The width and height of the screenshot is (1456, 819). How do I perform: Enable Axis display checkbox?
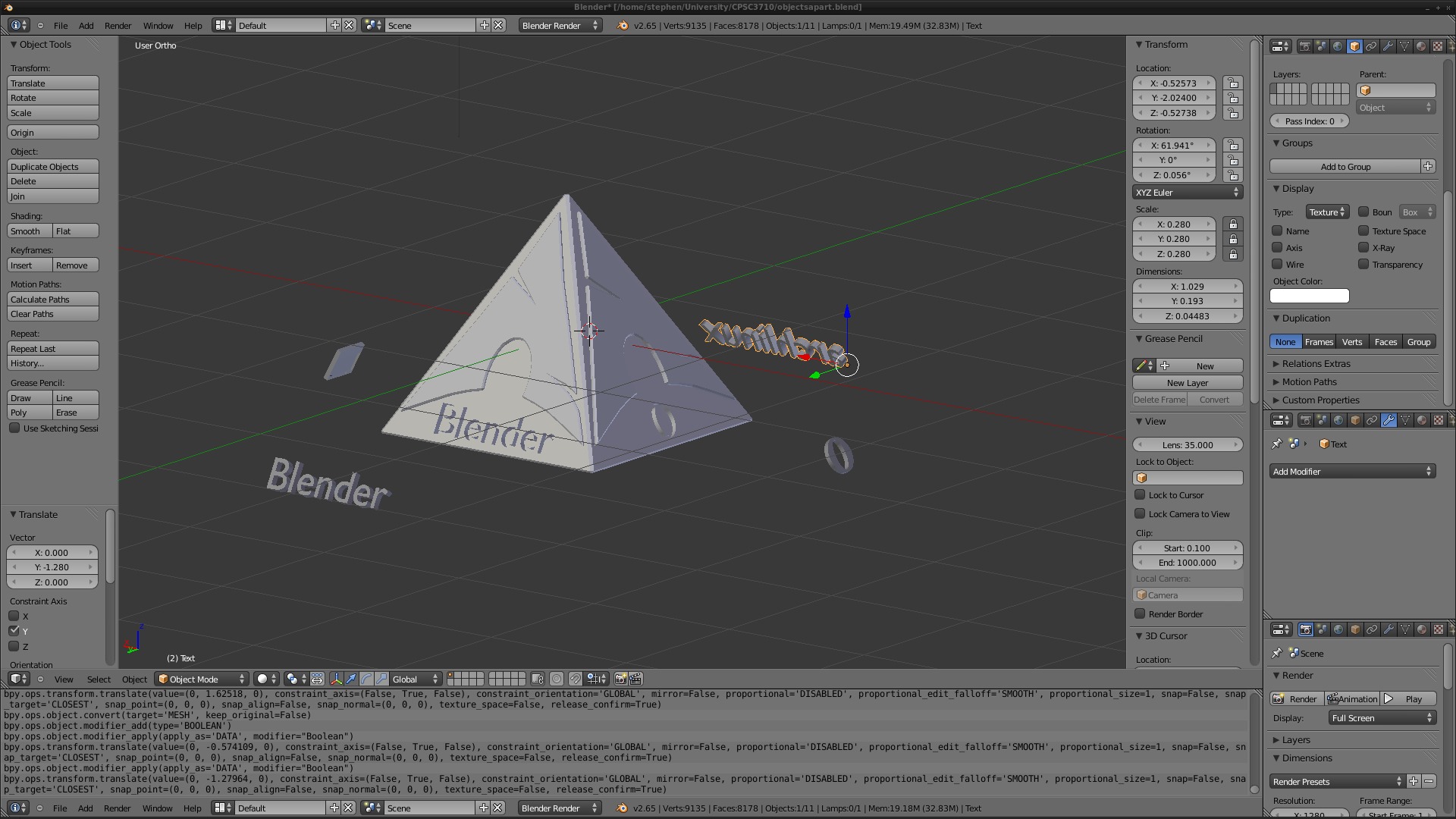point(1277,248)
